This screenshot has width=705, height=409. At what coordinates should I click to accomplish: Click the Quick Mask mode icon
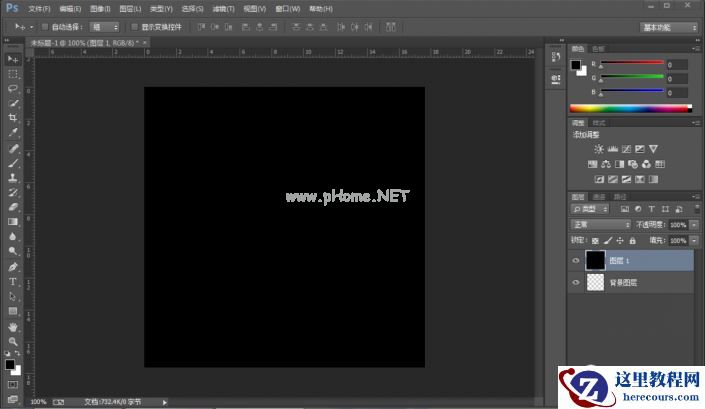point(13,385)
